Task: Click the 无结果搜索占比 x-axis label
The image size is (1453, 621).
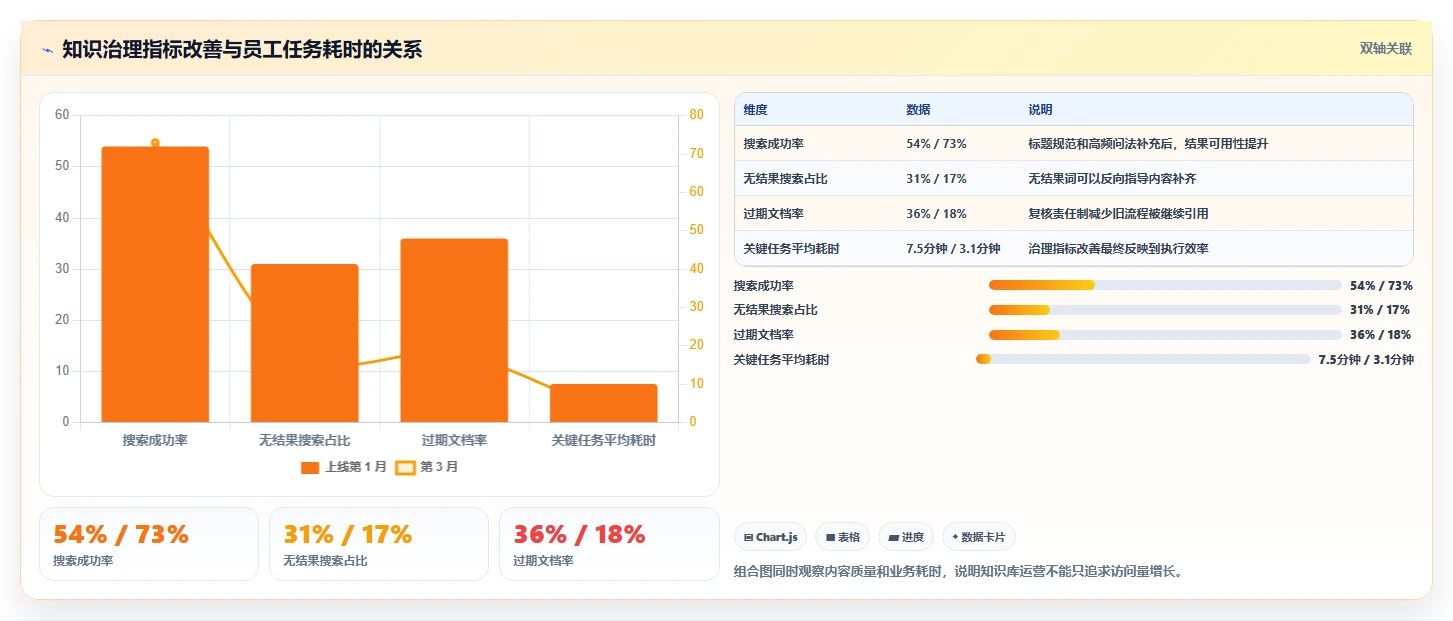Action: [x=305, y=440]
